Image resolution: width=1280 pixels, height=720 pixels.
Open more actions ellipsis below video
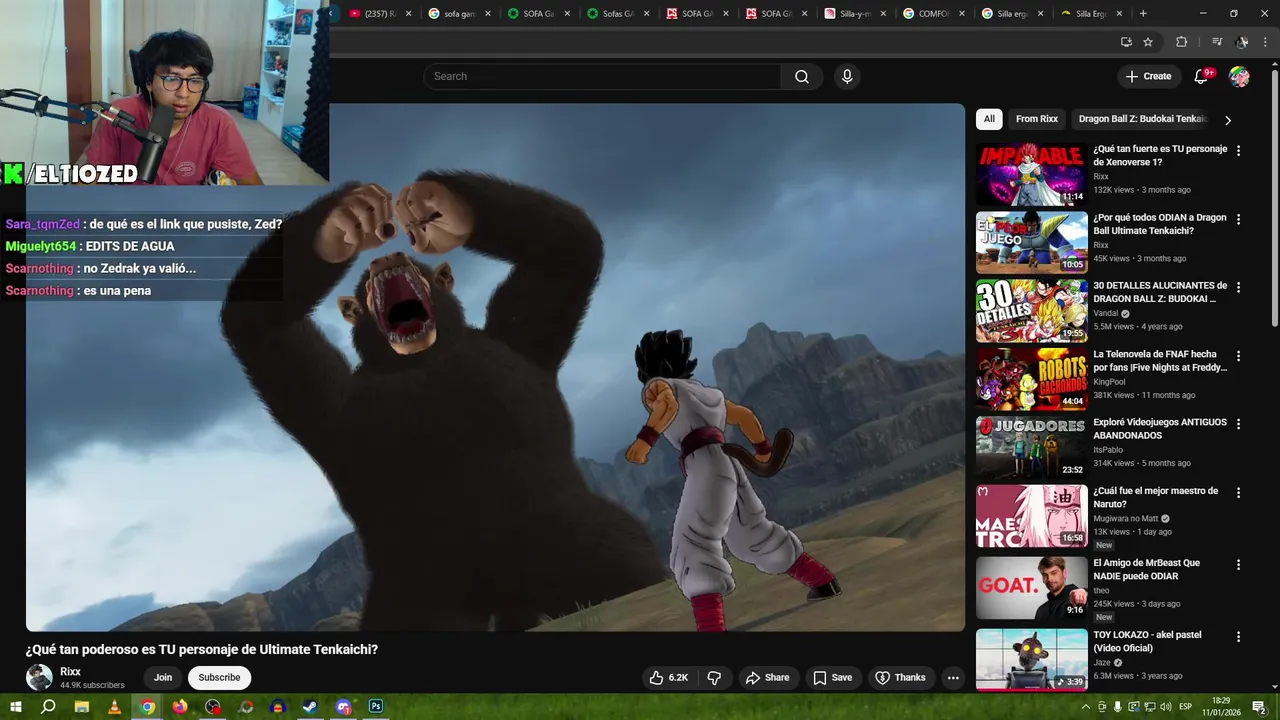point(953,677)
